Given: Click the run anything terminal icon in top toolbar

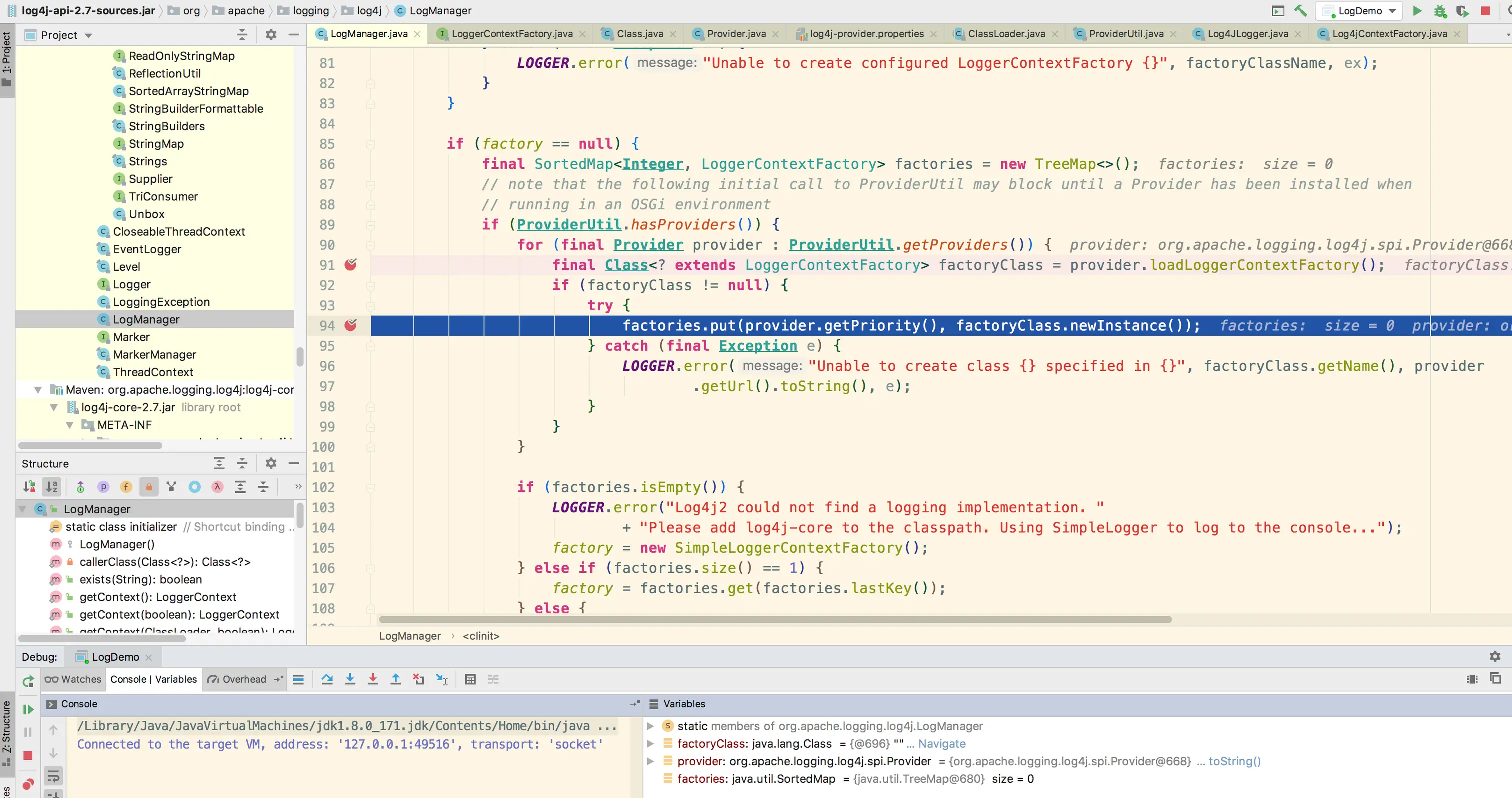Looking at the screenshot, I should tap(1278, 11).
